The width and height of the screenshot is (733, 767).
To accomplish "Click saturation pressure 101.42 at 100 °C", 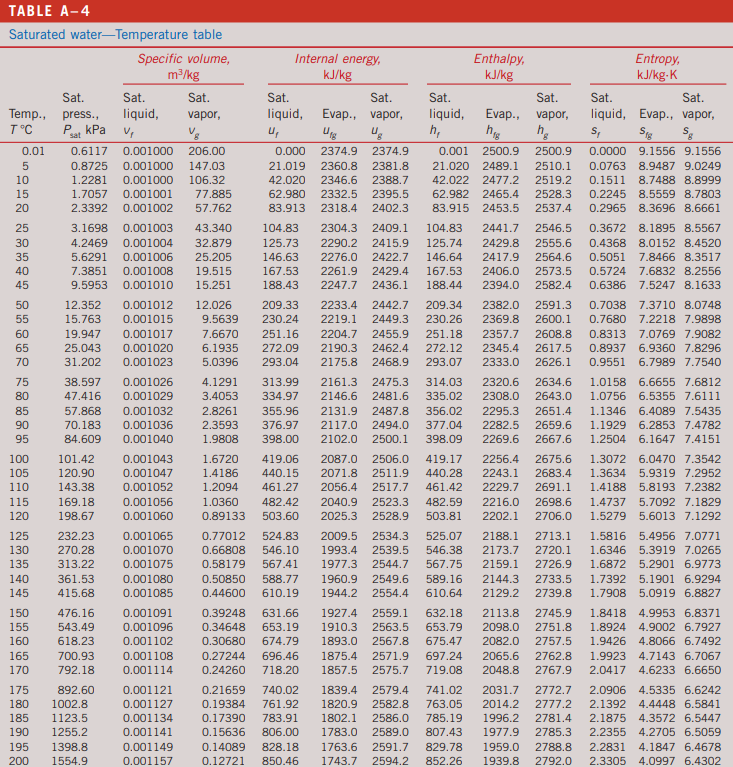I will 76,459.
